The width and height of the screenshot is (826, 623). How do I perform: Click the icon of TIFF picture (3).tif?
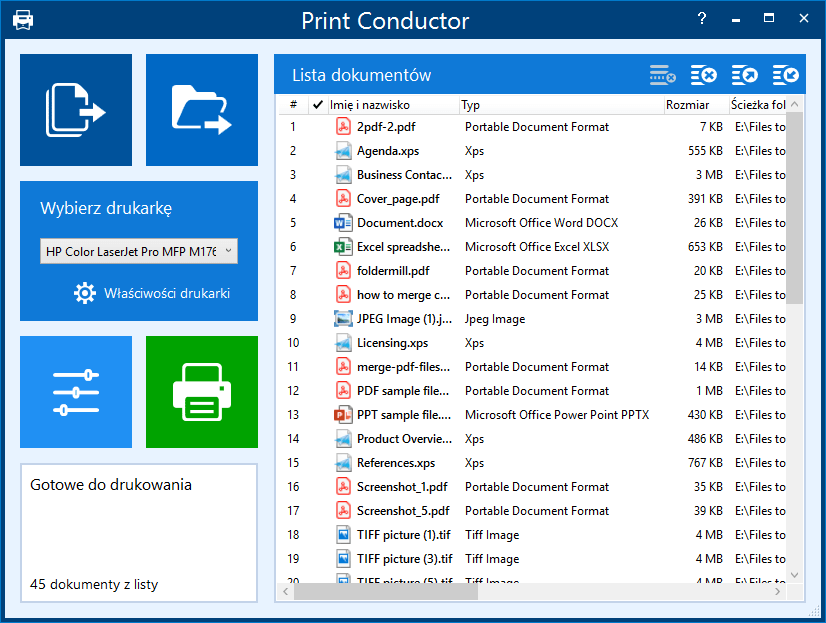point(343,559)
